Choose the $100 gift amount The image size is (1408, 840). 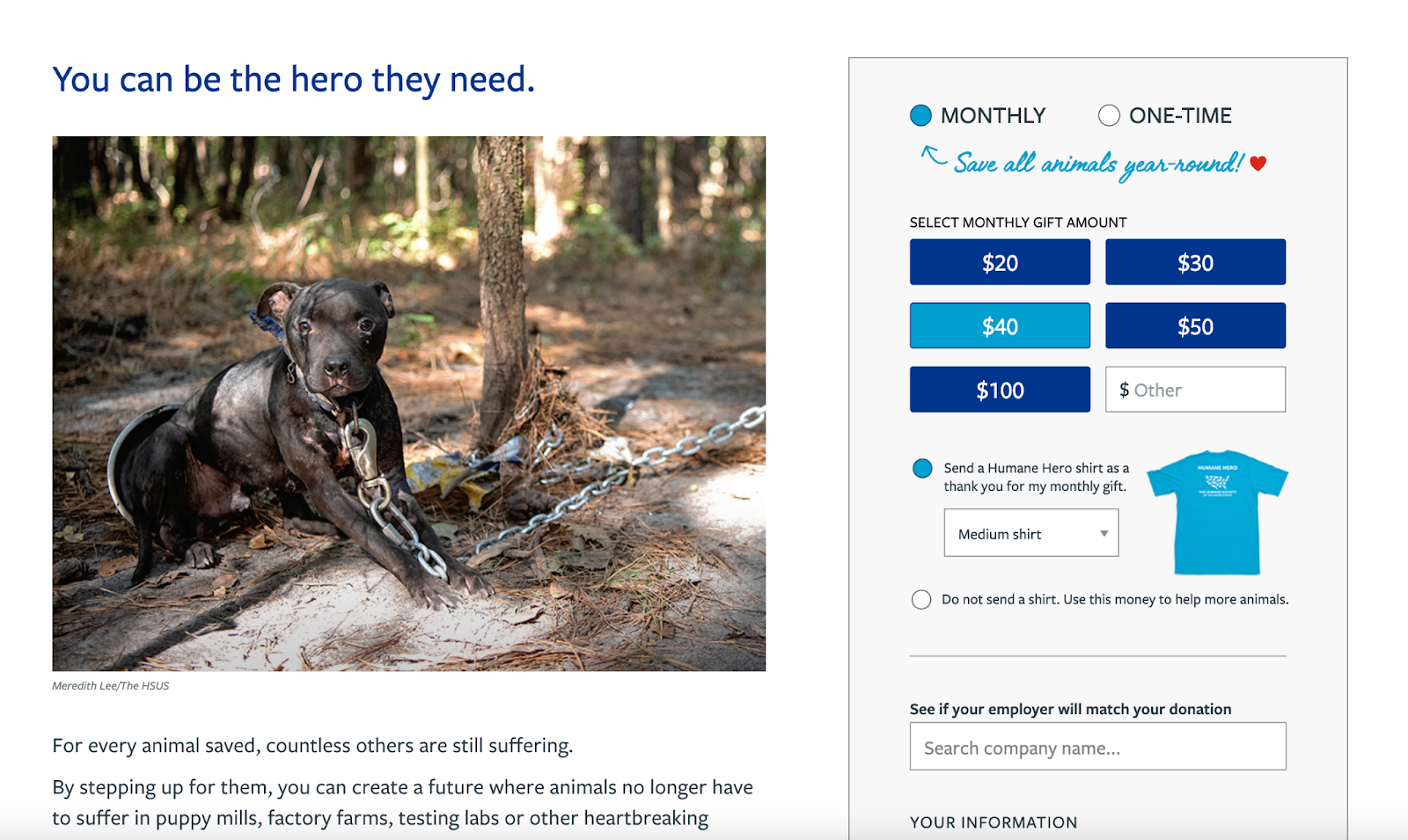[x=1000, y=390]
